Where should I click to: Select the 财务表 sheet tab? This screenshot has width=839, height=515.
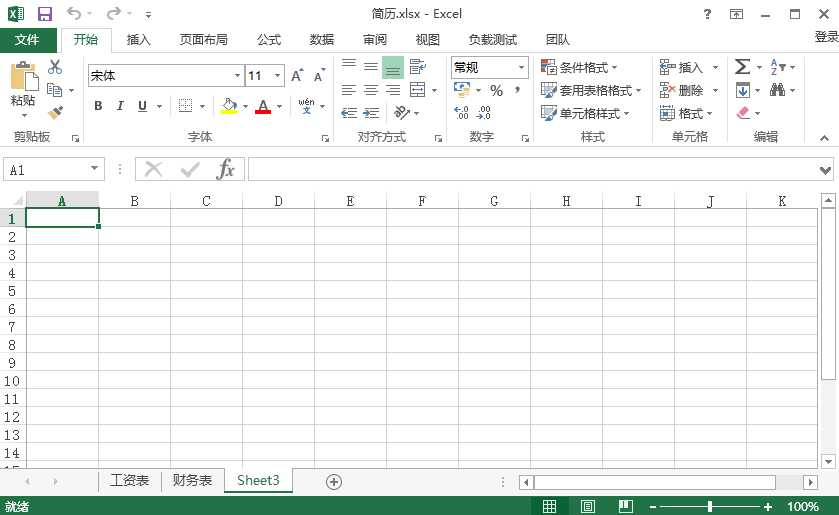(193, 480)
